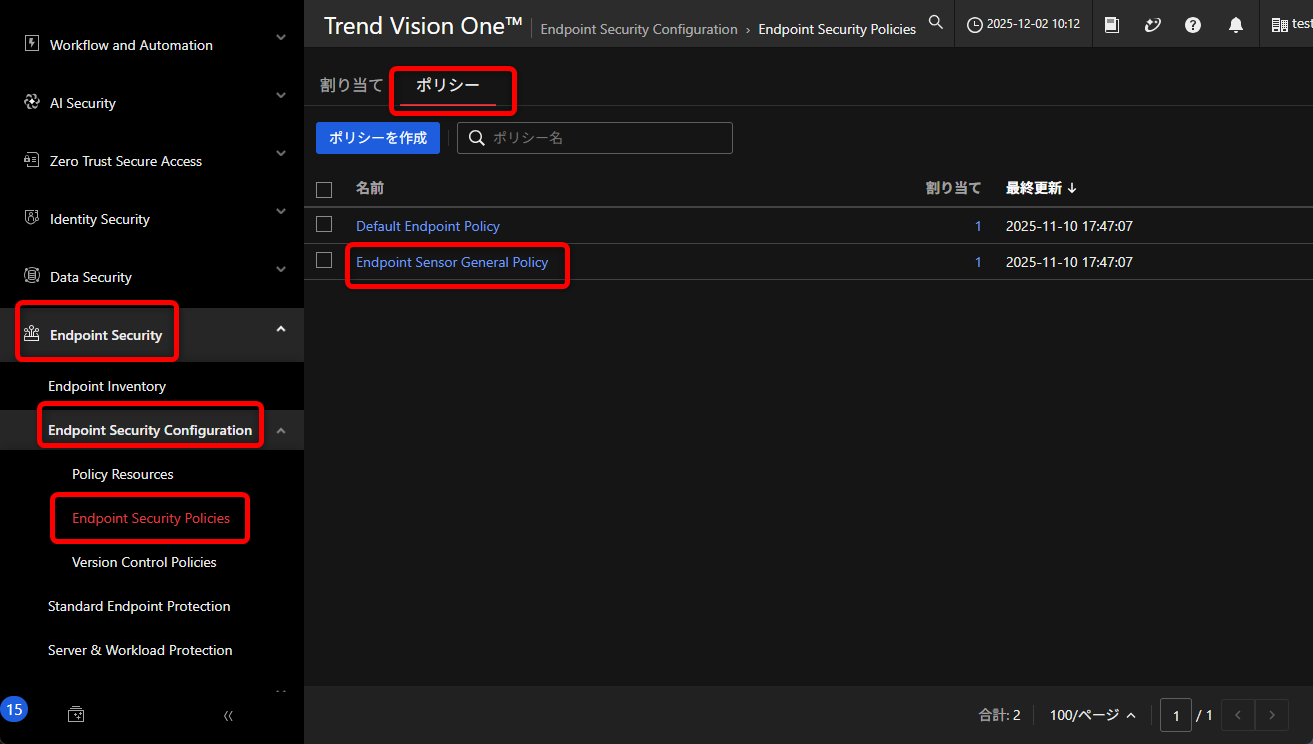Click the last-updated date for Endpoint Sensor General Policy
The width and height of the screenshot is (1313, 744).
[x=1069, y=262]
